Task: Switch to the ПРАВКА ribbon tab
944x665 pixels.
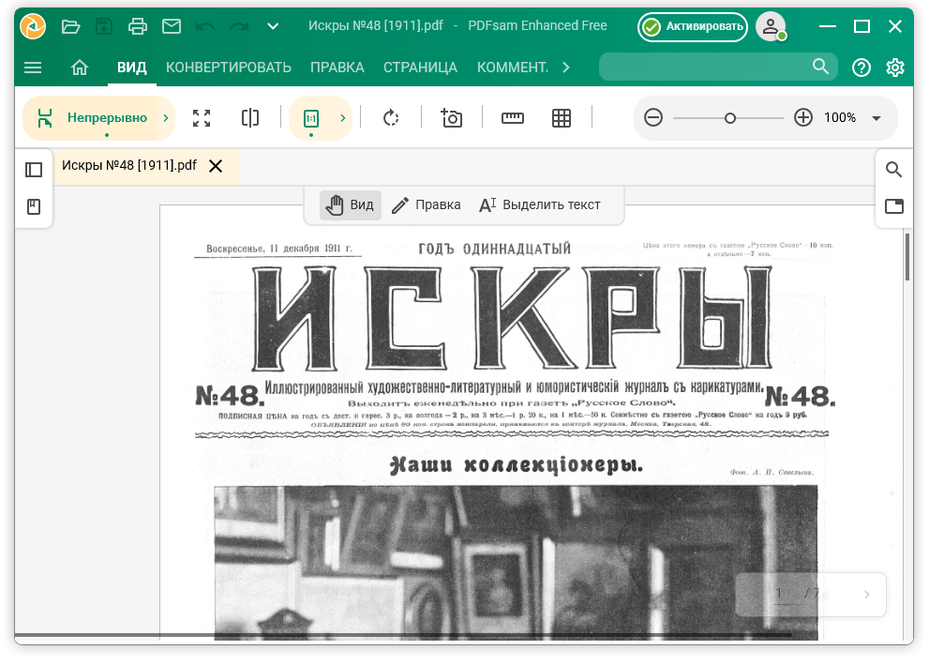Action: pyautogui.click(x=337, y=67)
